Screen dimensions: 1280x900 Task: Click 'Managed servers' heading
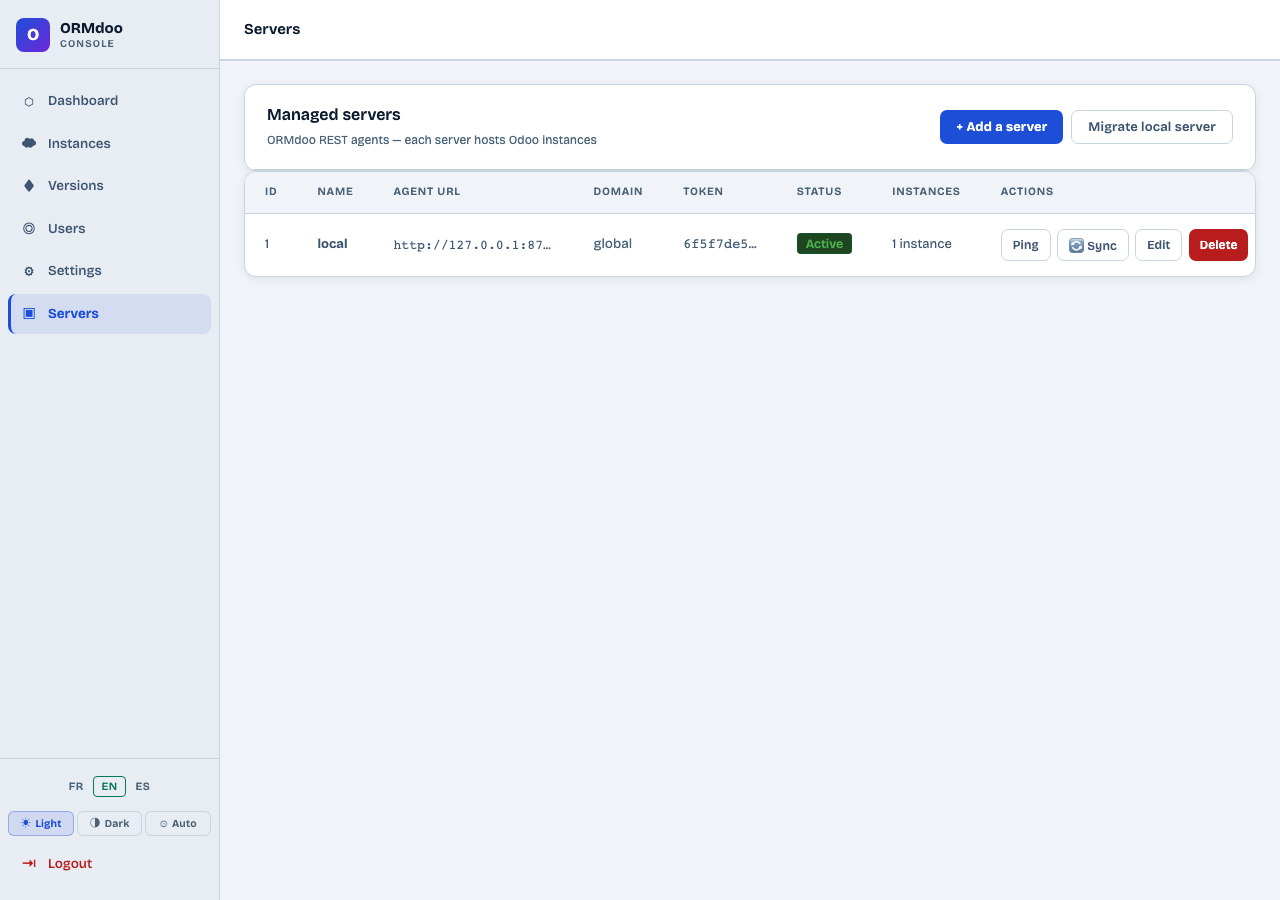[334, 115]
